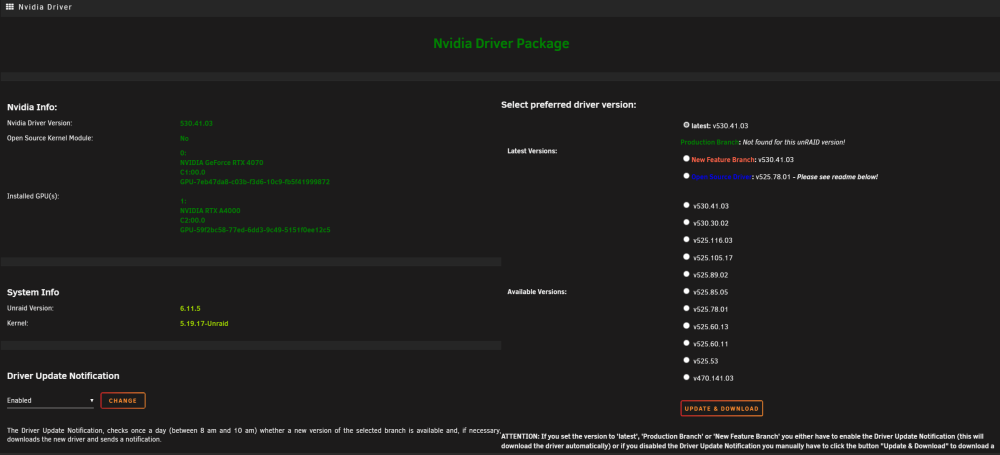Click the 'NVIDIA RTX A4000' text
Image resolution: width=1000 pixels, height=455 pixels.
click(x=210, y=211)
